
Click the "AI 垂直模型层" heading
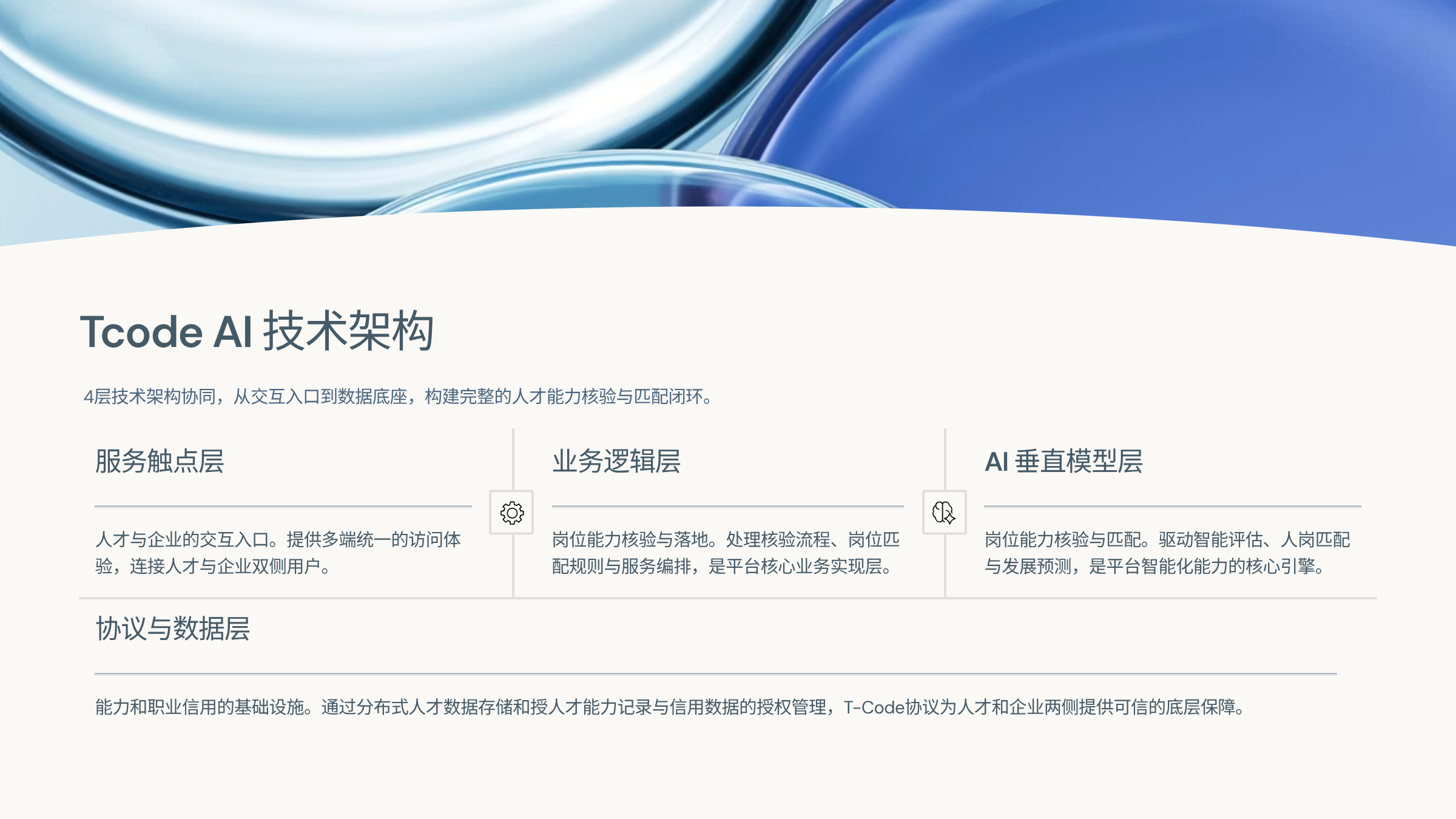pyautogui.click(x=1063, y=461)
